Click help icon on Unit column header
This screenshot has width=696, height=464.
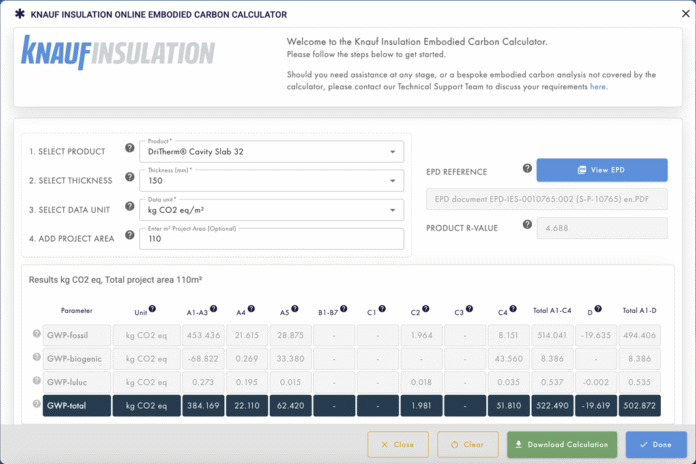click(x=152, y=309)
